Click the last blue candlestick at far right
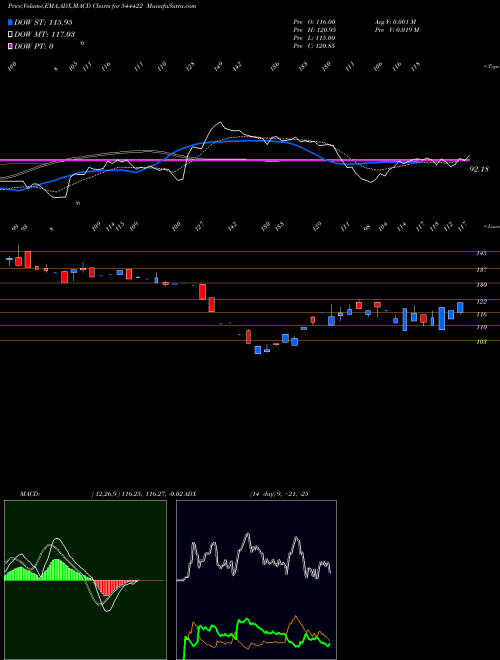Viewport: 500px width, 660px height. click(460, 308)
